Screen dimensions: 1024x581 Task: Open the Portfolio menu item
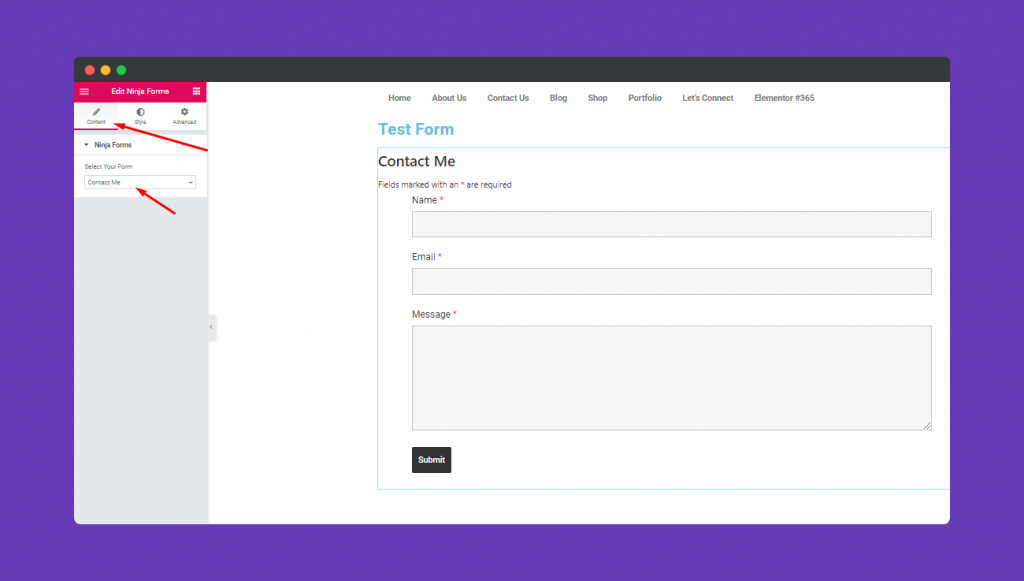tap(645, 97)
